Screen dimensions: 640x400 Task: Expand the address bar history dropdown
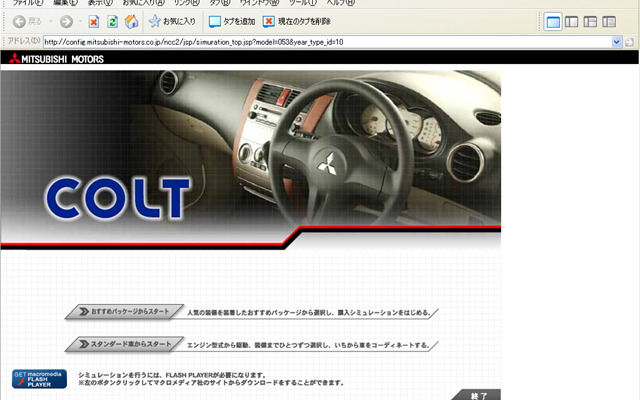click(616, 42)
